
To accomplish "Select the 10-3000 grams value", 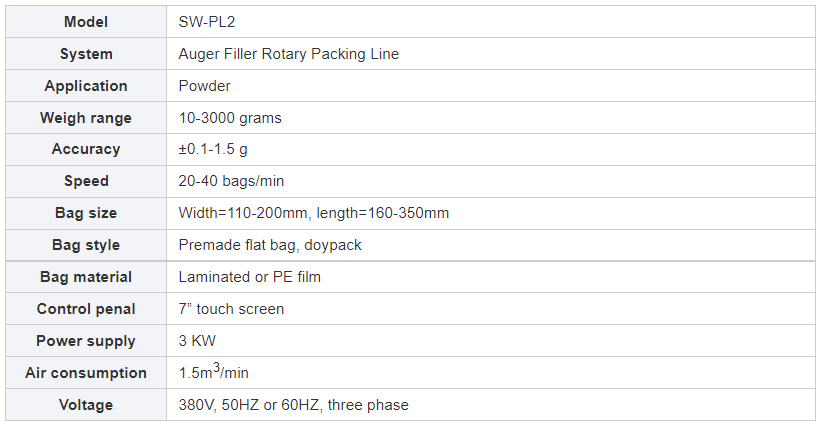I will (x=230, y=118).
